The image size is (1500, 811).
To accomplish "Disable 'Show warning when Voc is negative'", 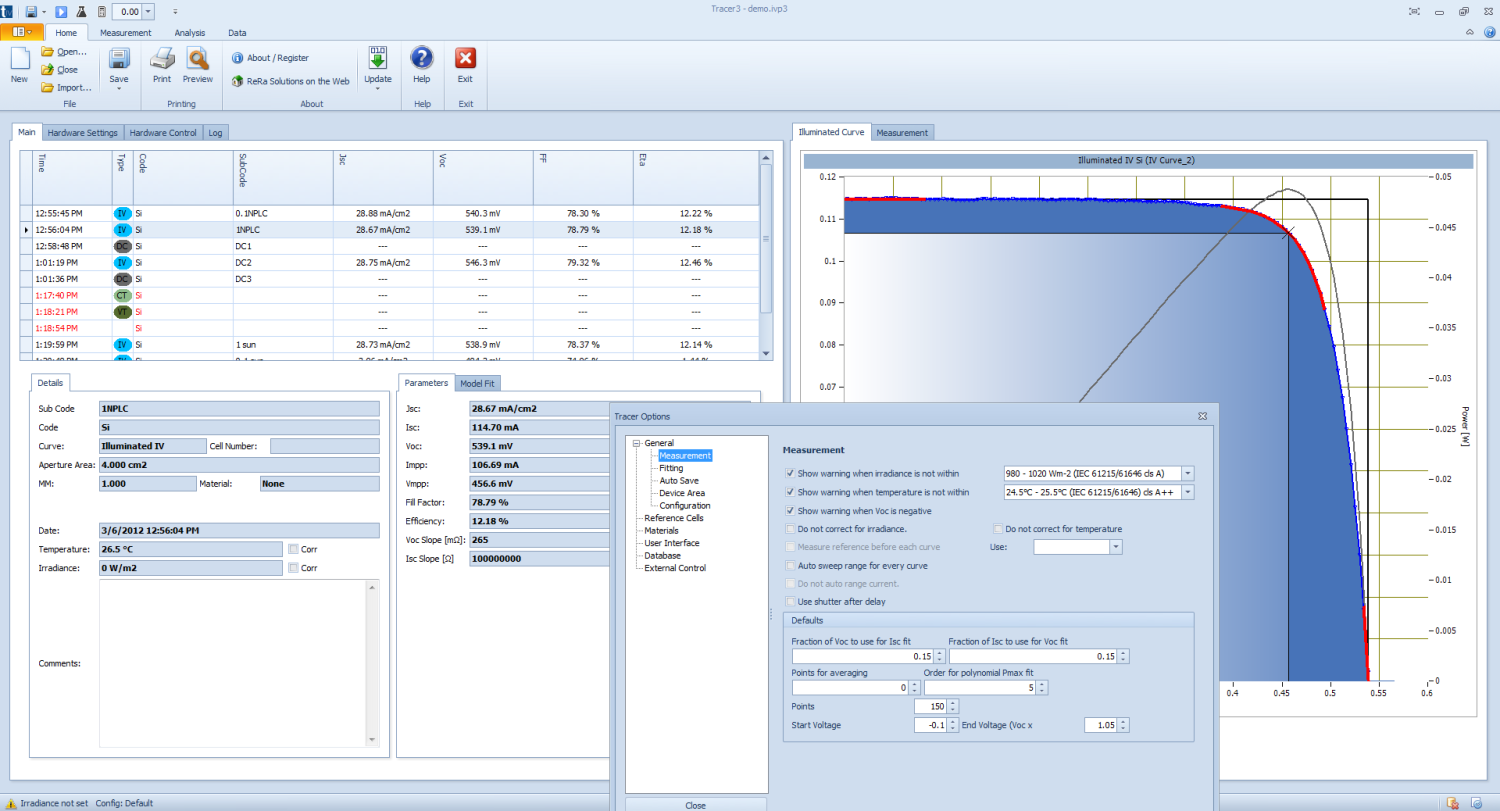I will point(789,511).
